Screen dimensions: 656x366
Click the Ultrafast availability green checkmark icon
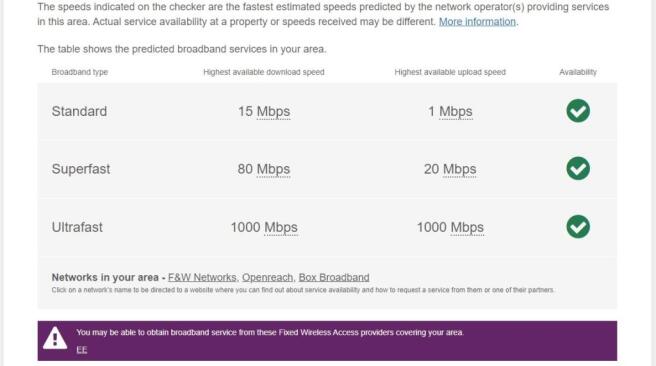[x=578, y=227]
